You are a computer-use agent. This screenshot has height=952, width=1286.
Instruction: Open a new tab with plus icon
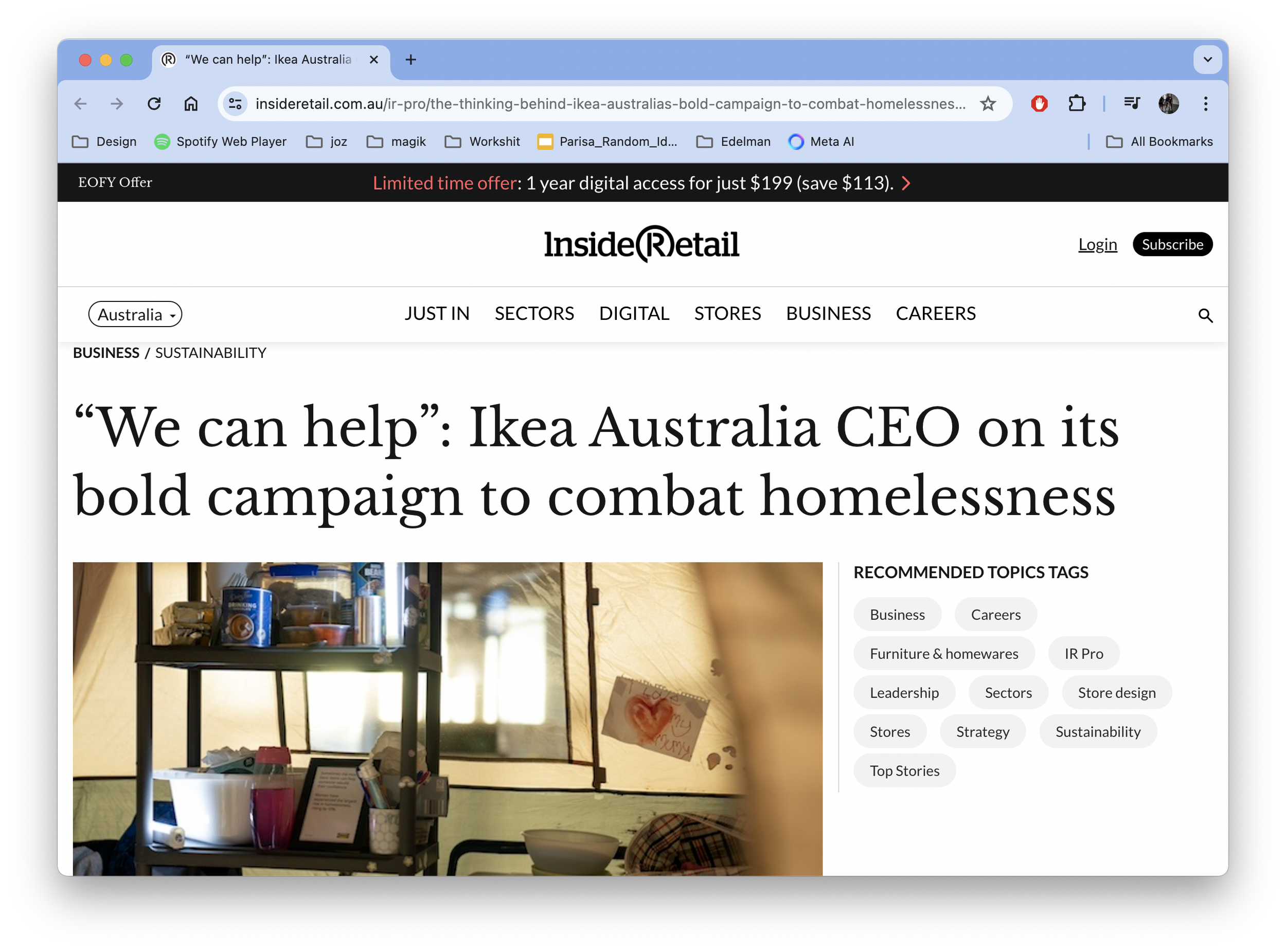410,60
